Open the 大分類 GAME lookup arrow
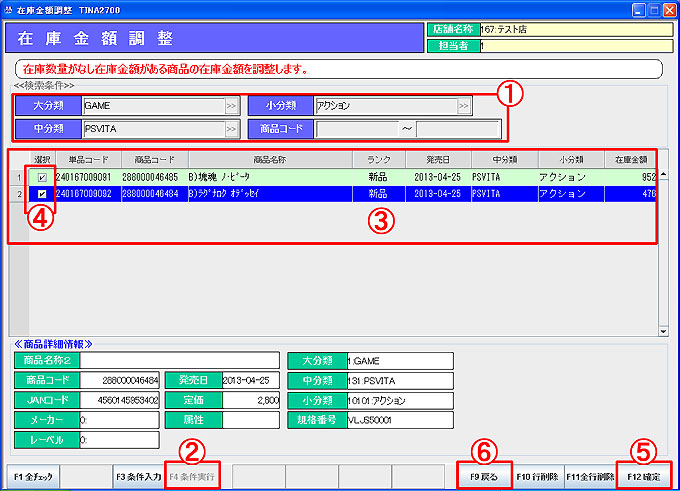Viewport: 680px width, 491px height. click(x=231, y=104)
